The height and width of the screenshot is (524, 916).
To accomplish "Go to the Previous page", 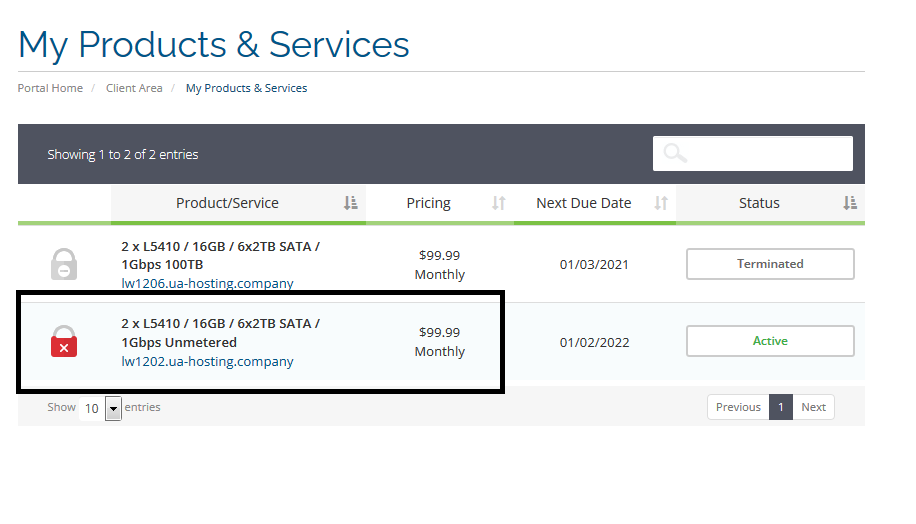I will (738, 407).
